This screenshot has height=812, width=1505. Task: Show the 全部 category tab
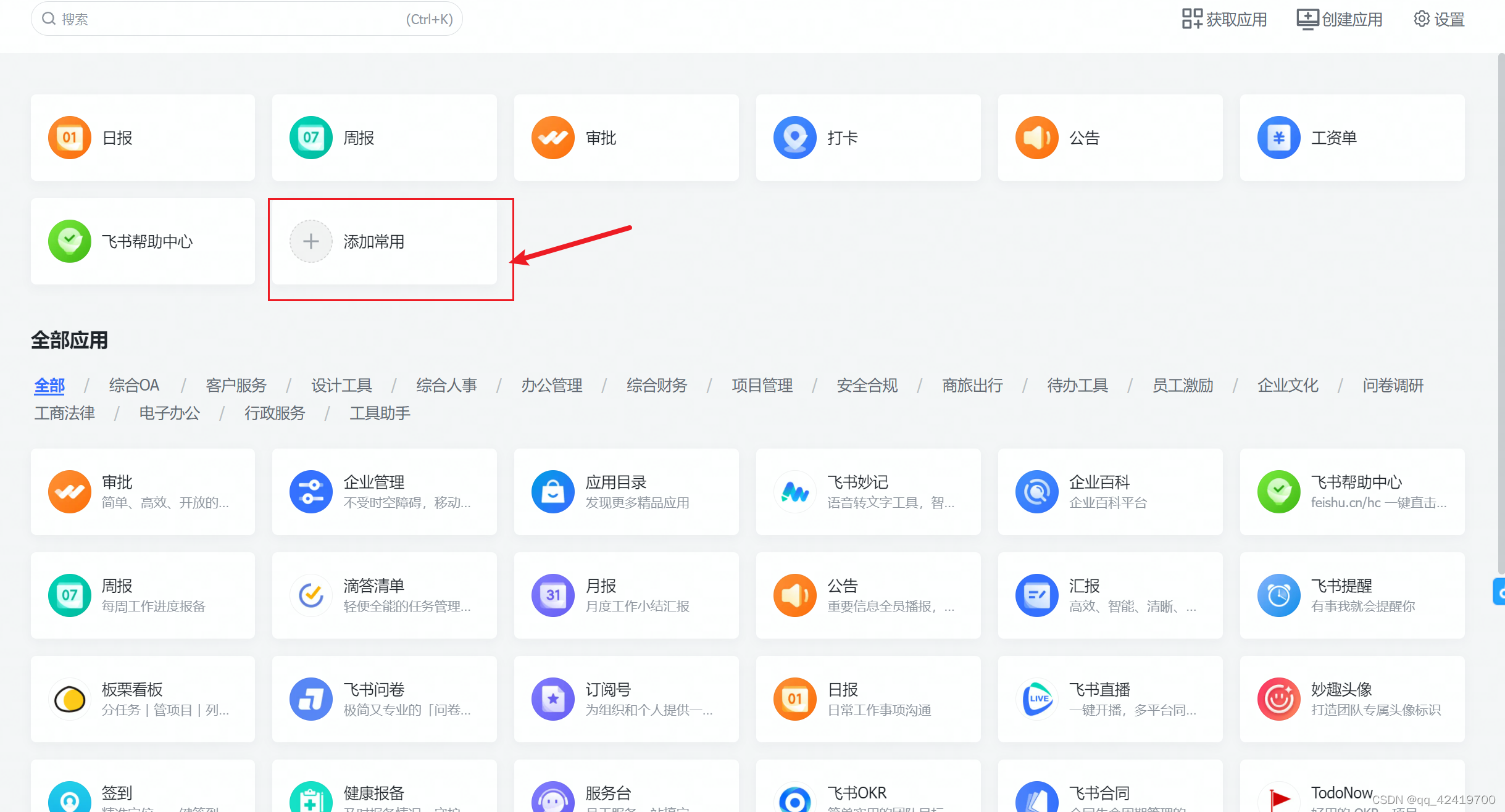(49, 386)
